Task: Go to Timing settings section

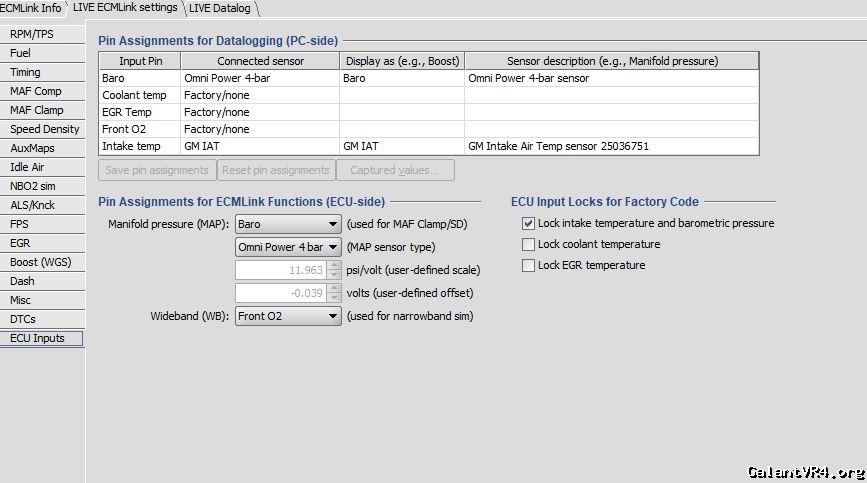Action: click(26, 72)
